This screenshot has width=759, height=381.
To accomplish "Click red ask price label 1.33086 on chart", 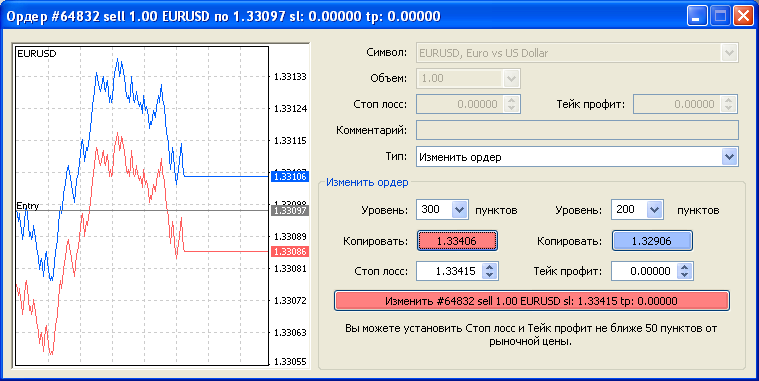I will [x=290, y=252].
